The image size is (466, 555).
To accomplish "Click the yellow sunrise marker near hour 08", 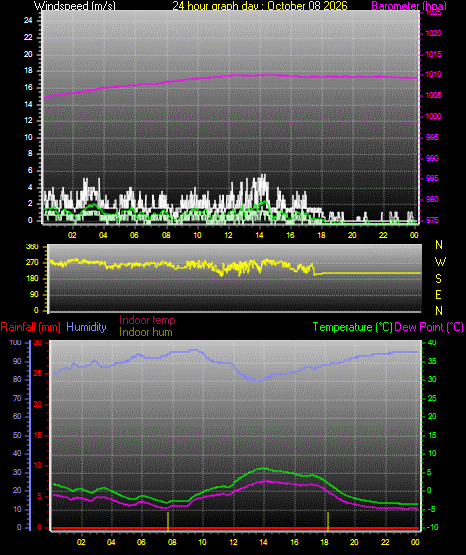I will 168,521.
